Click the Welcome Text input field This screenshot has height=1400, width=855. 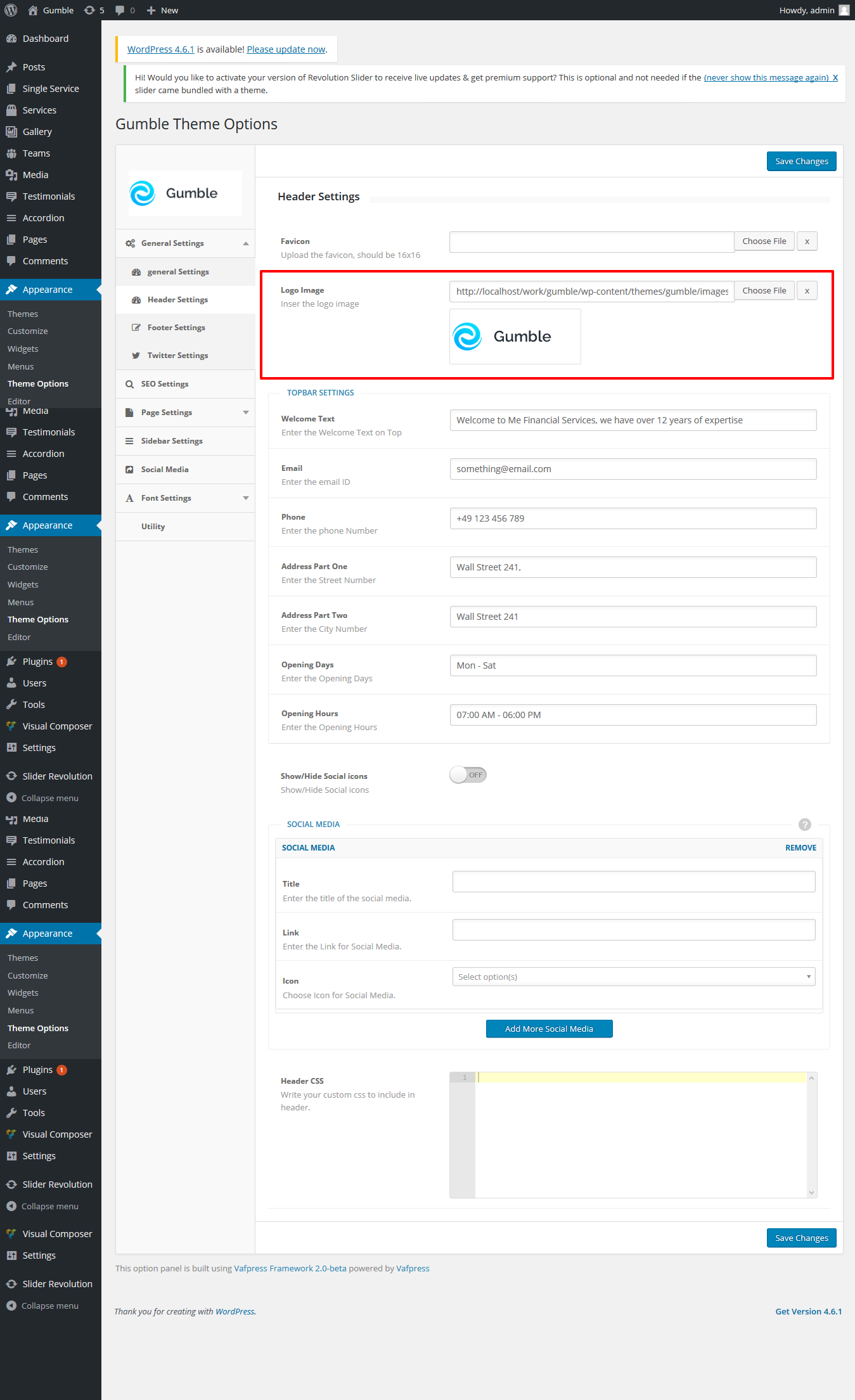(633, 420)
